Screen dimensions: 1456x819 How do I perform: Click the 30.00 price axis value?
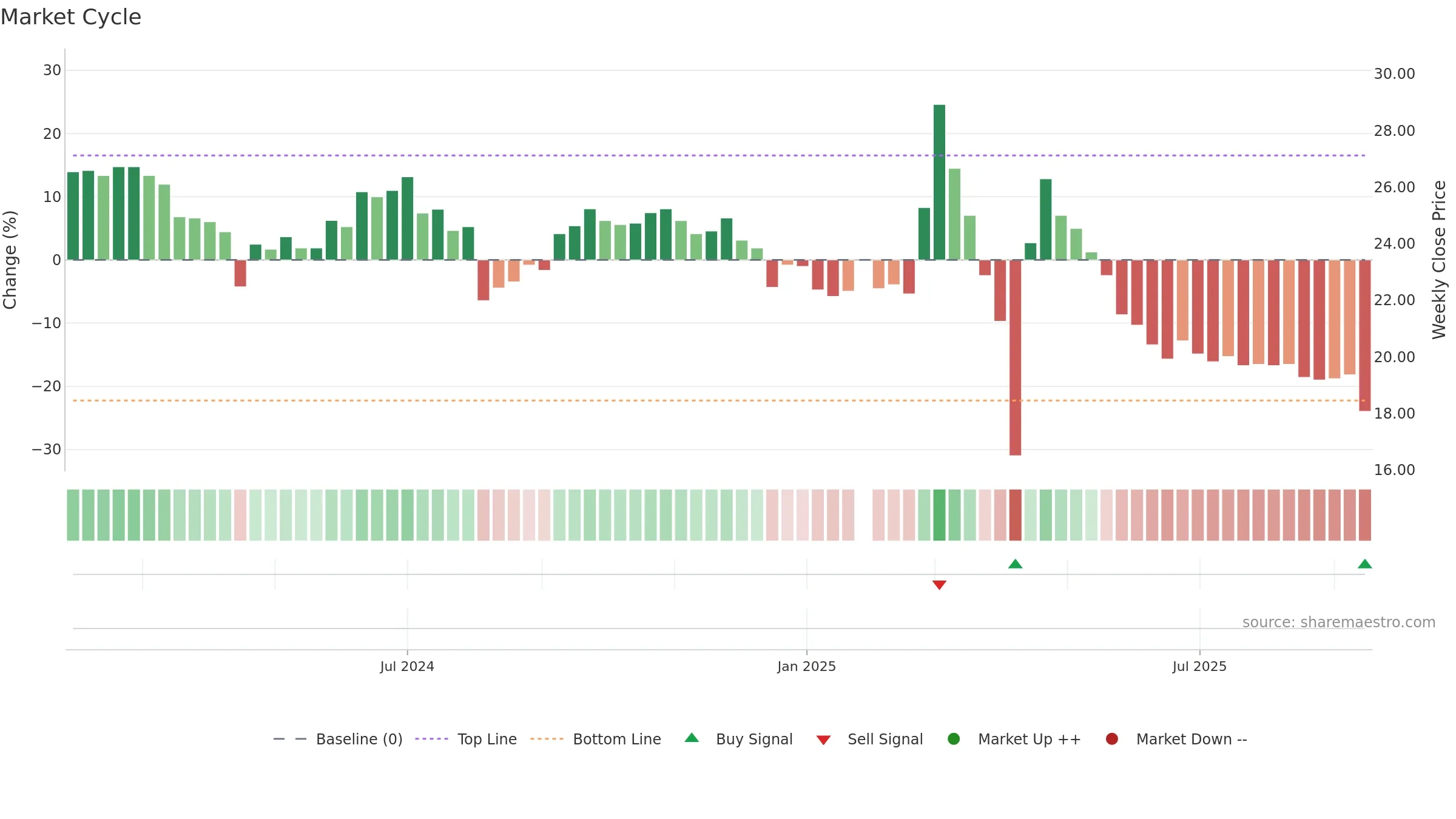[x=1394, y=74]
